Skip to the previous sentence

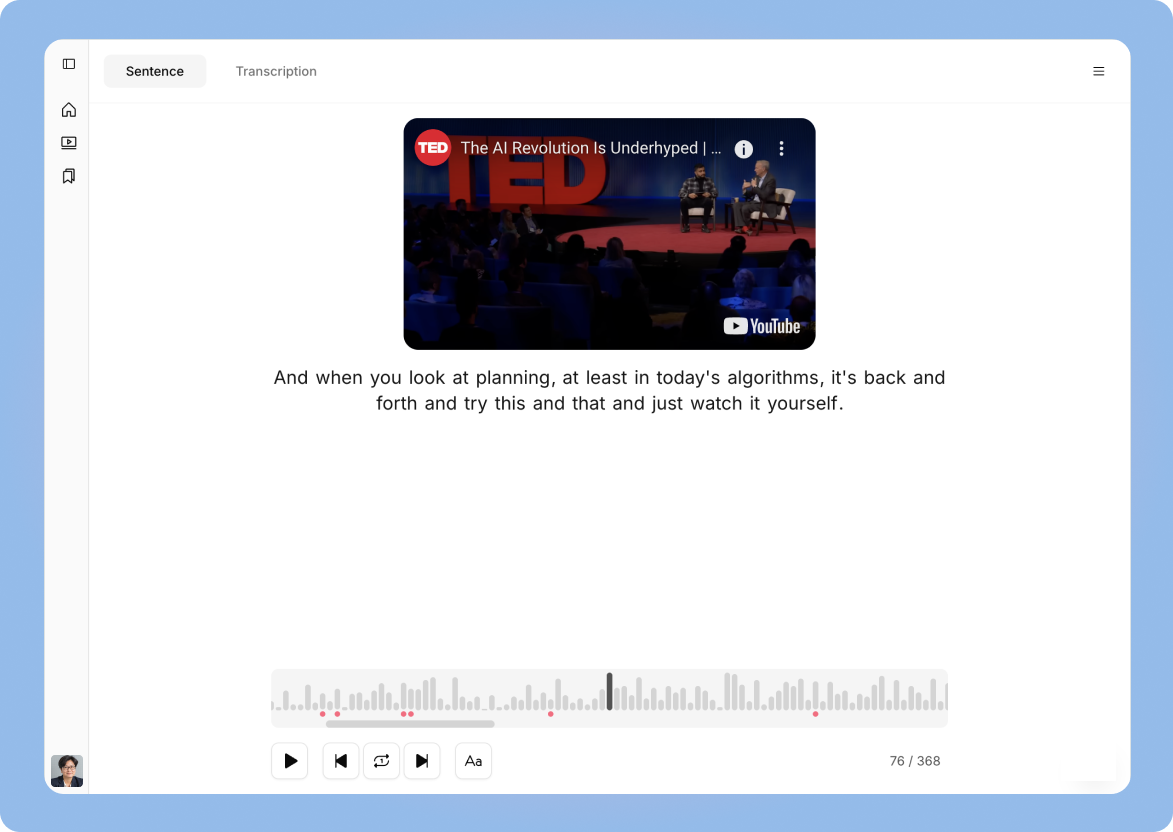[x=340, y=761]
